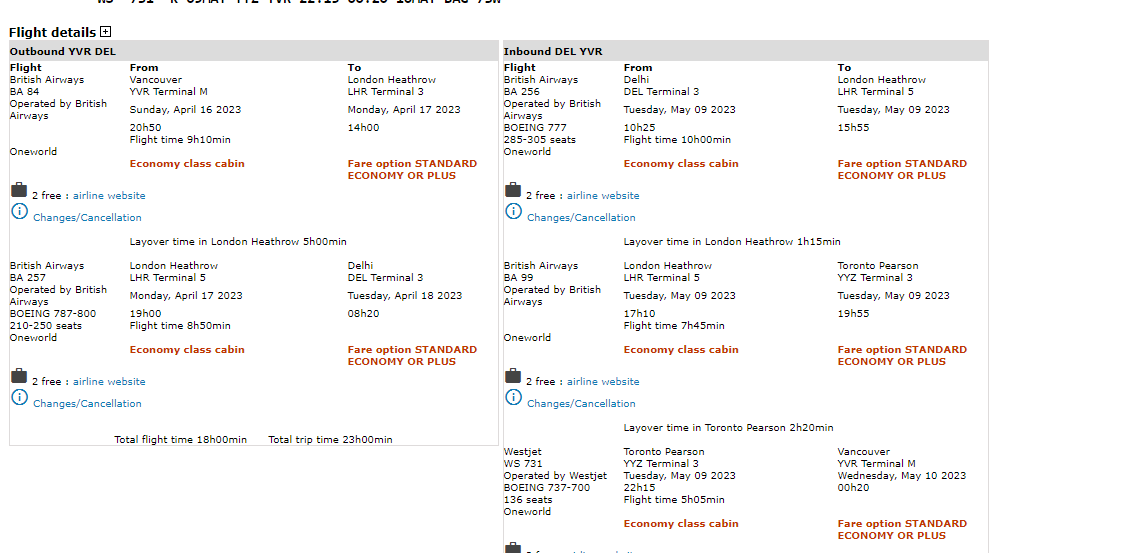Select the Inbound DEL YVR header

point(553,52)
